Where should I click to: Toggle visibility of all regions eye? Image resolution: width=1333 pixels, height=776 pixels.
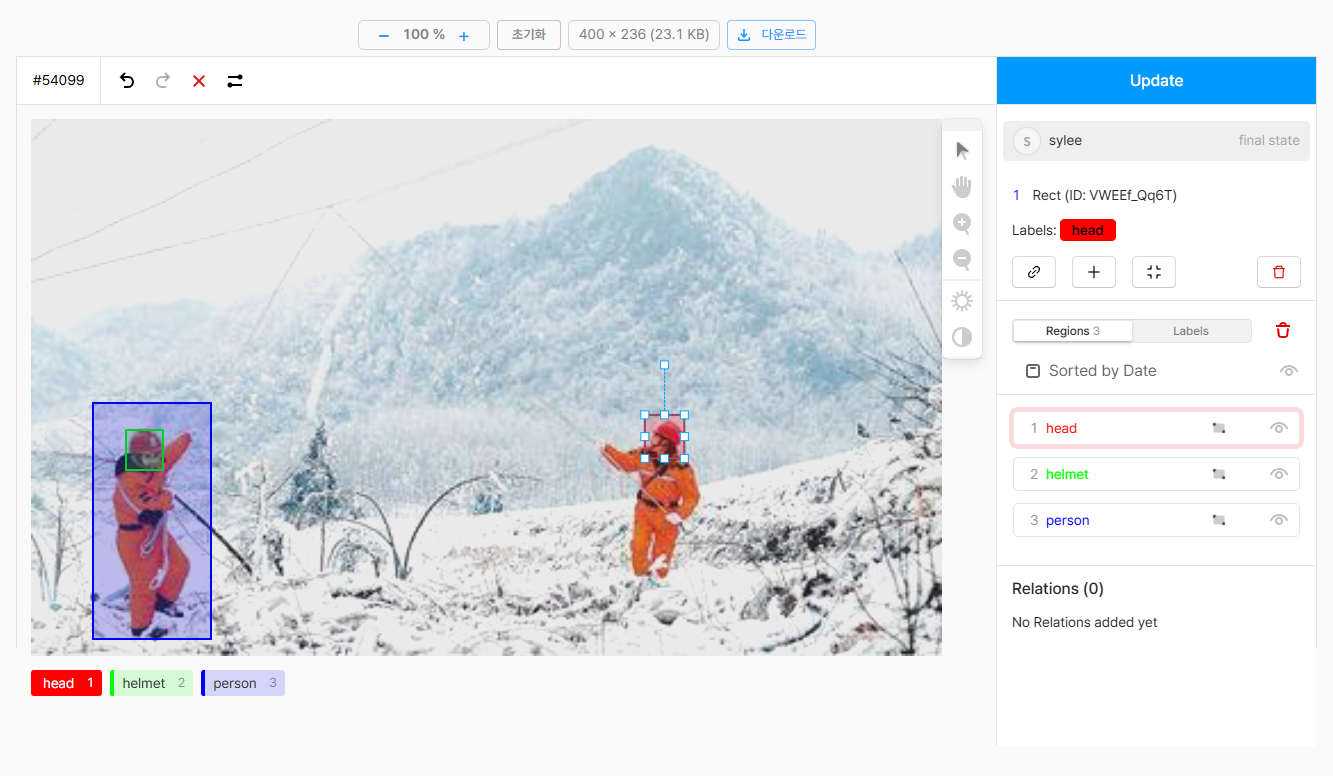[1289, 371]
